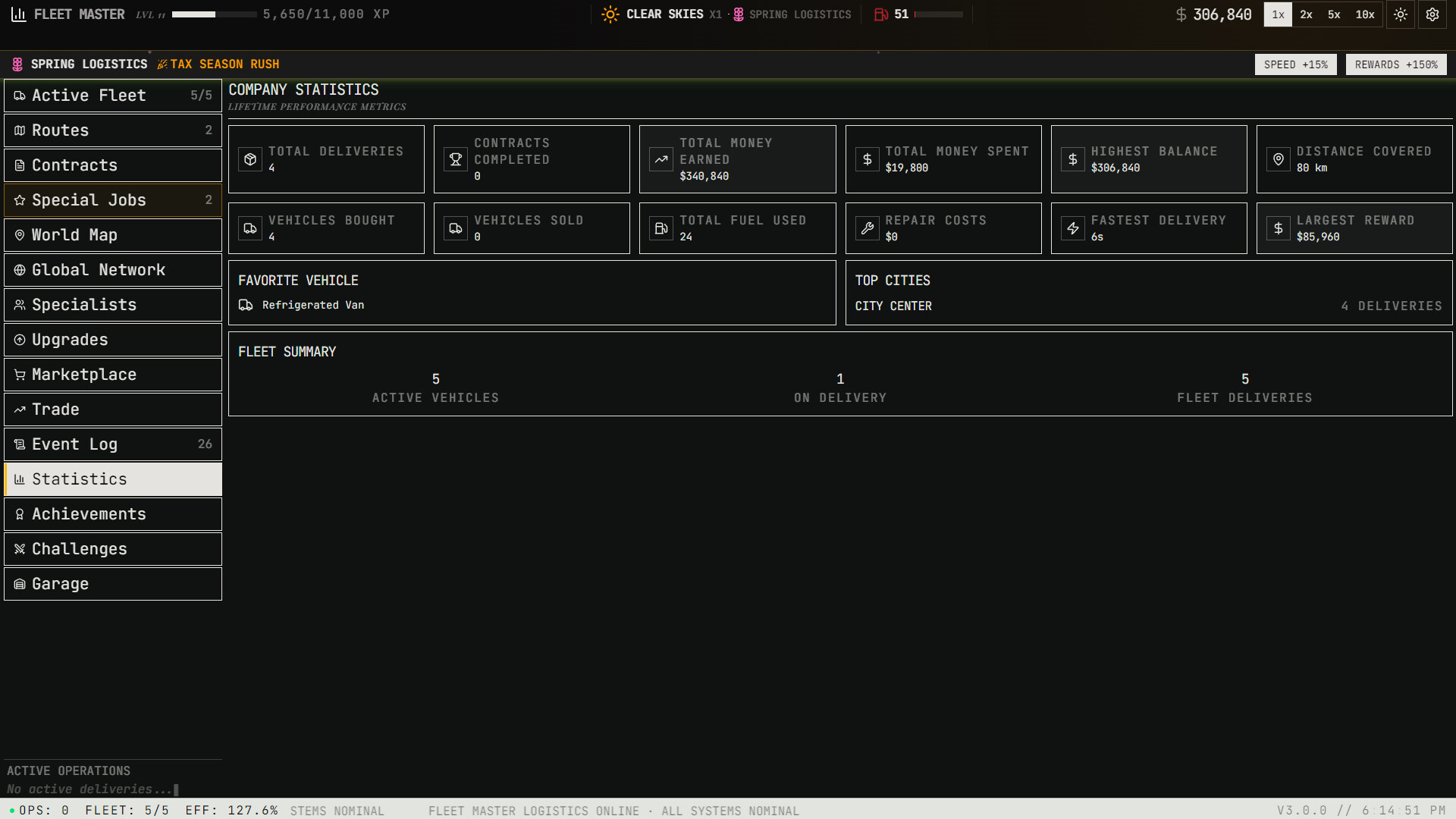
Task: Open the Marketplace section
Action: [113, 375]
